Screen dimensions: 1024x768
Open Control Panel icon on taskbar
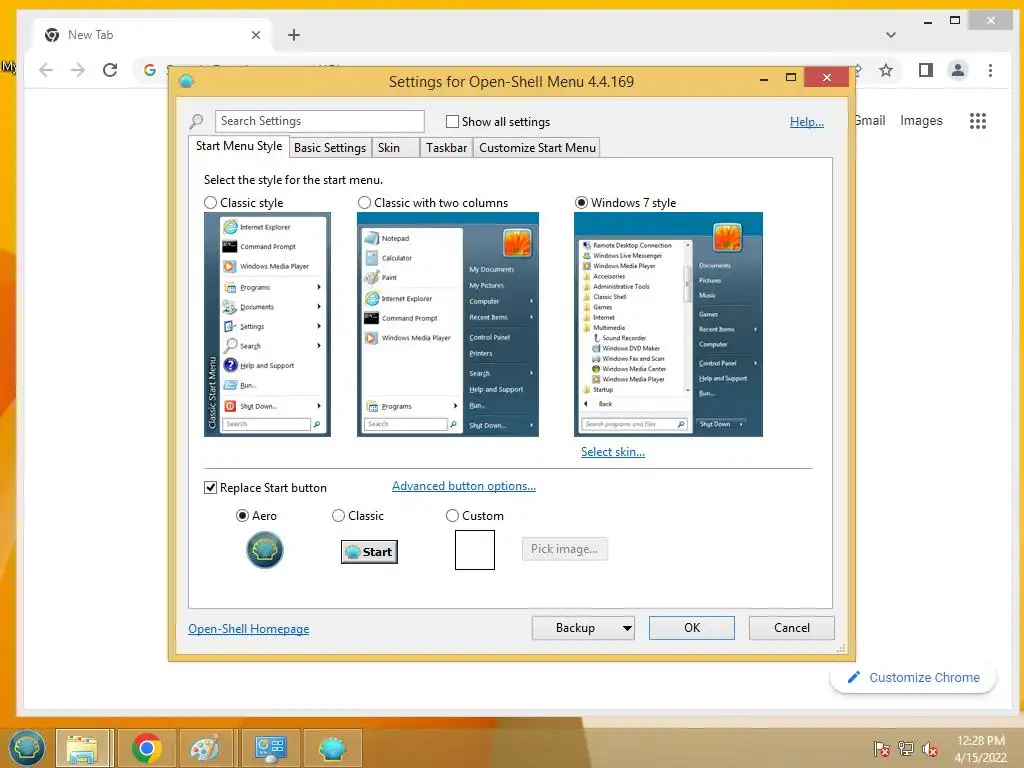tap(270, 748)
